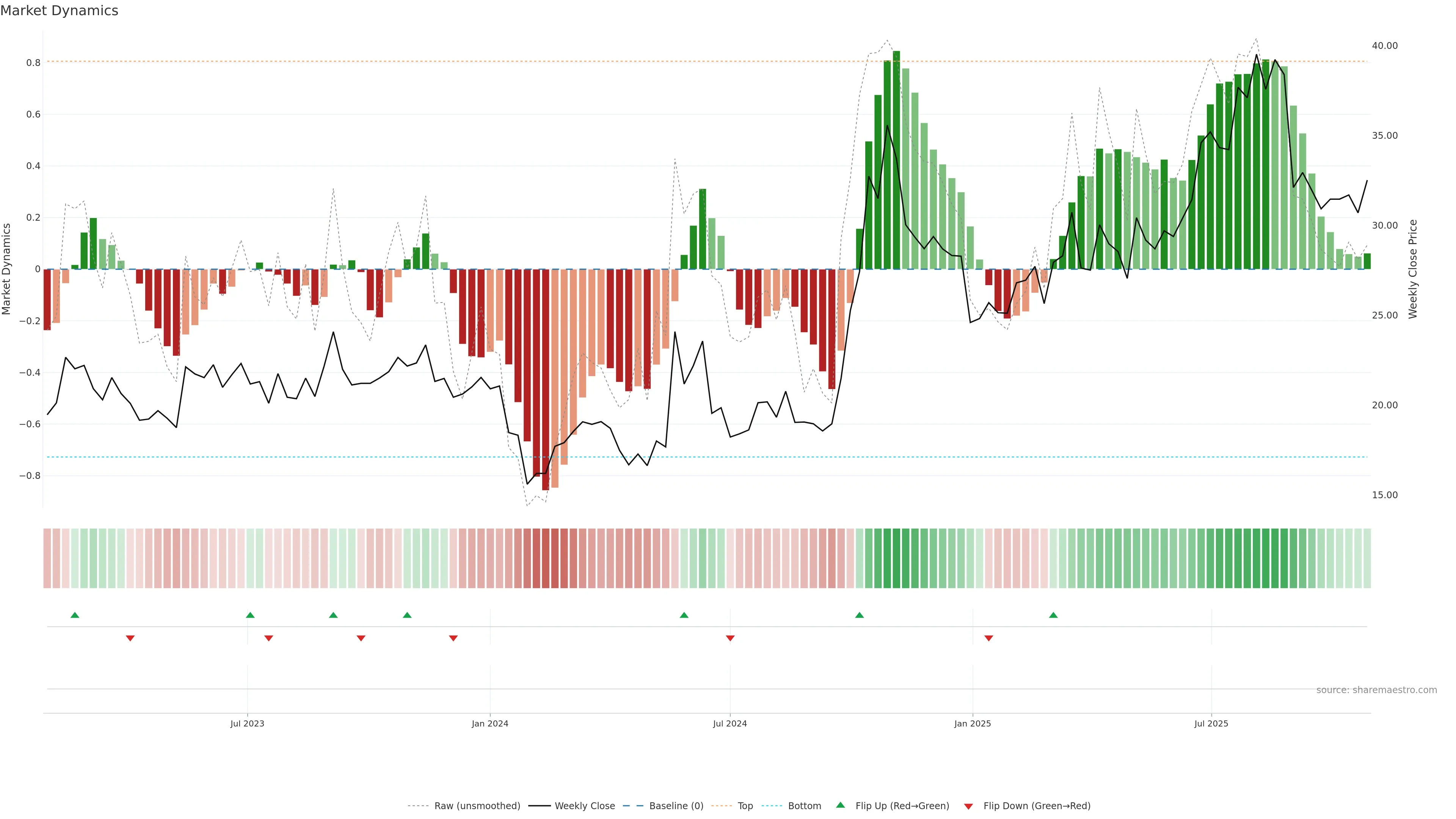1456x819 pixels.
Task: Click the Flip Up legend triangle icon
Action: pos(840,805)
